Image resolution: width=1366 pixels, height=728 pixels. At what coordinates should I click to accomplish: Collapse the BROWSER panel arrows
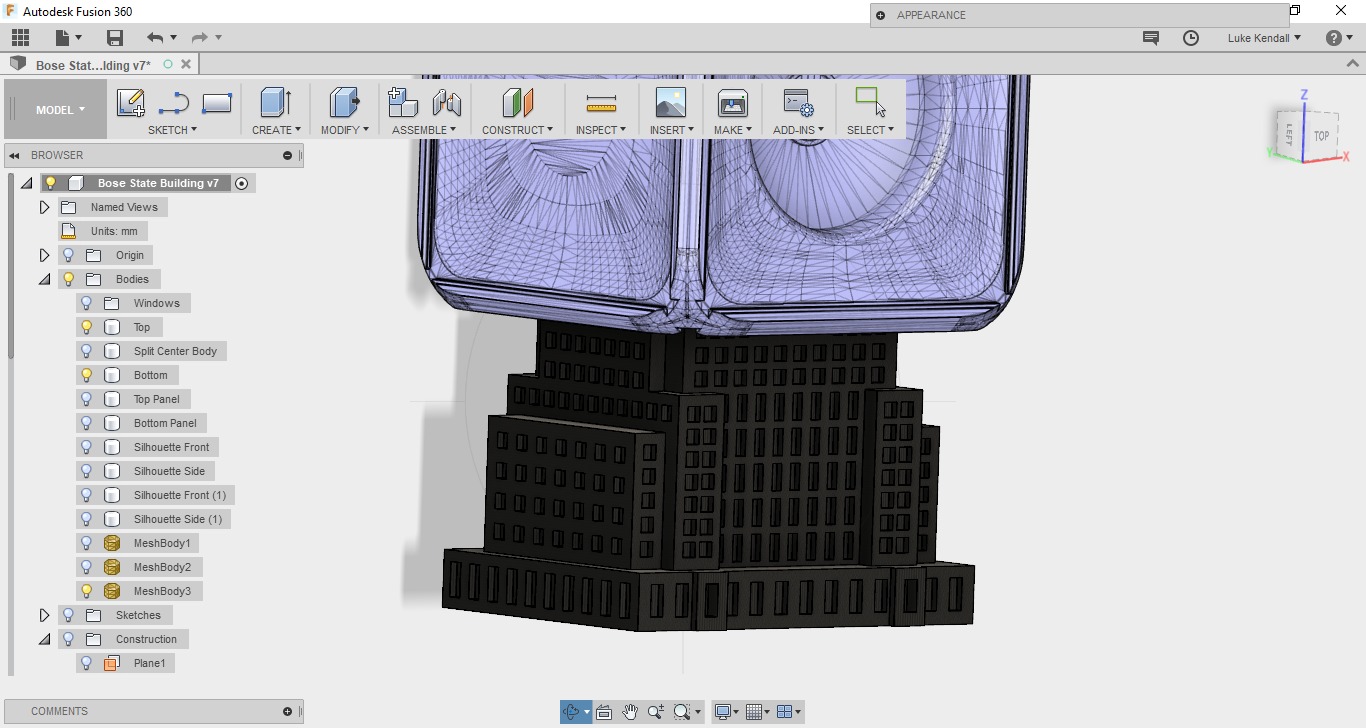(16, 156)
